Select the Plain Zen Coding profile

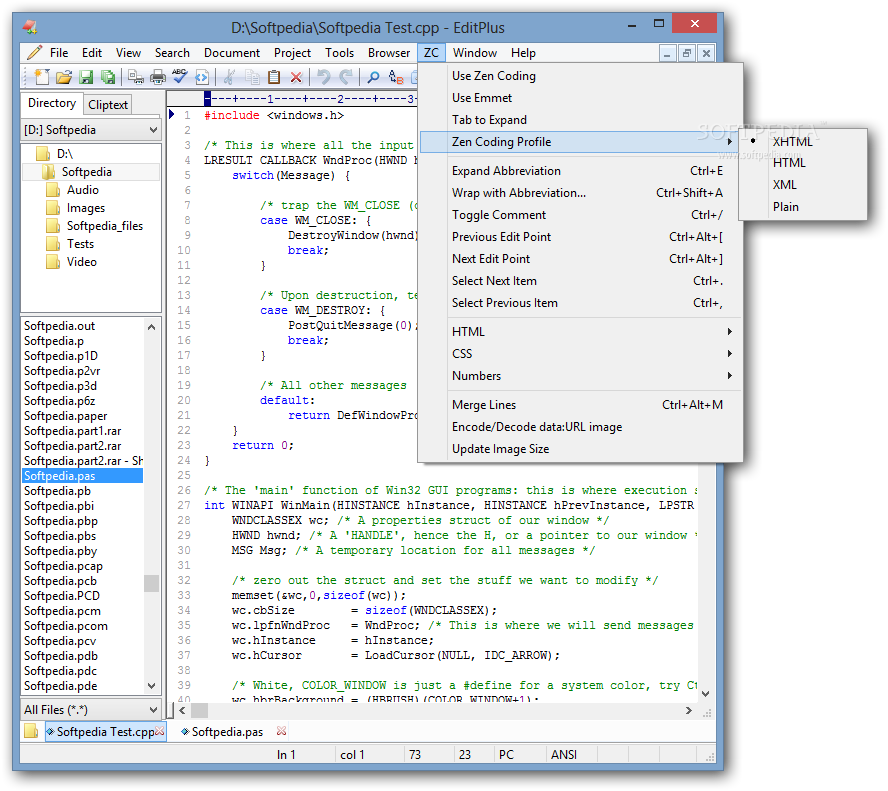[x=802, y=207]
